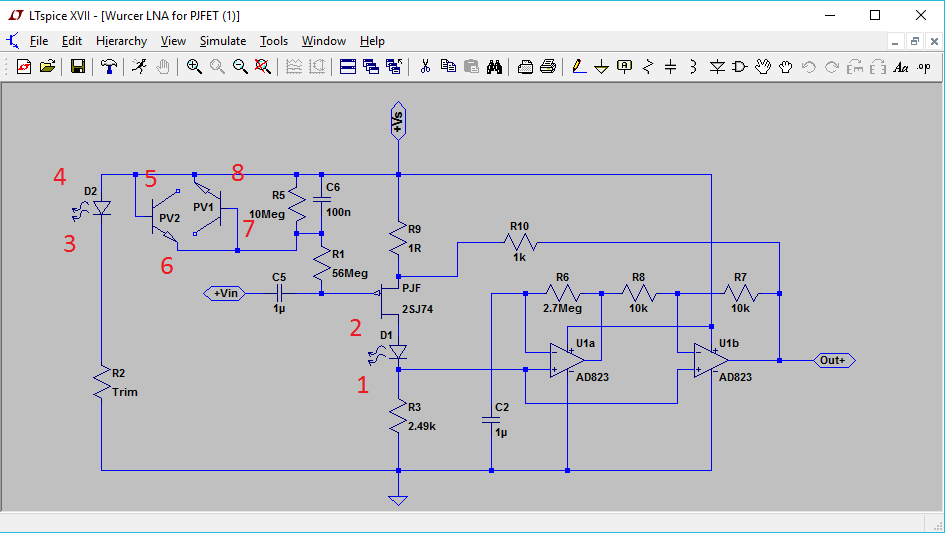Click the R6 2.7Meg value

pyautogui.click(x=562, y=308)
